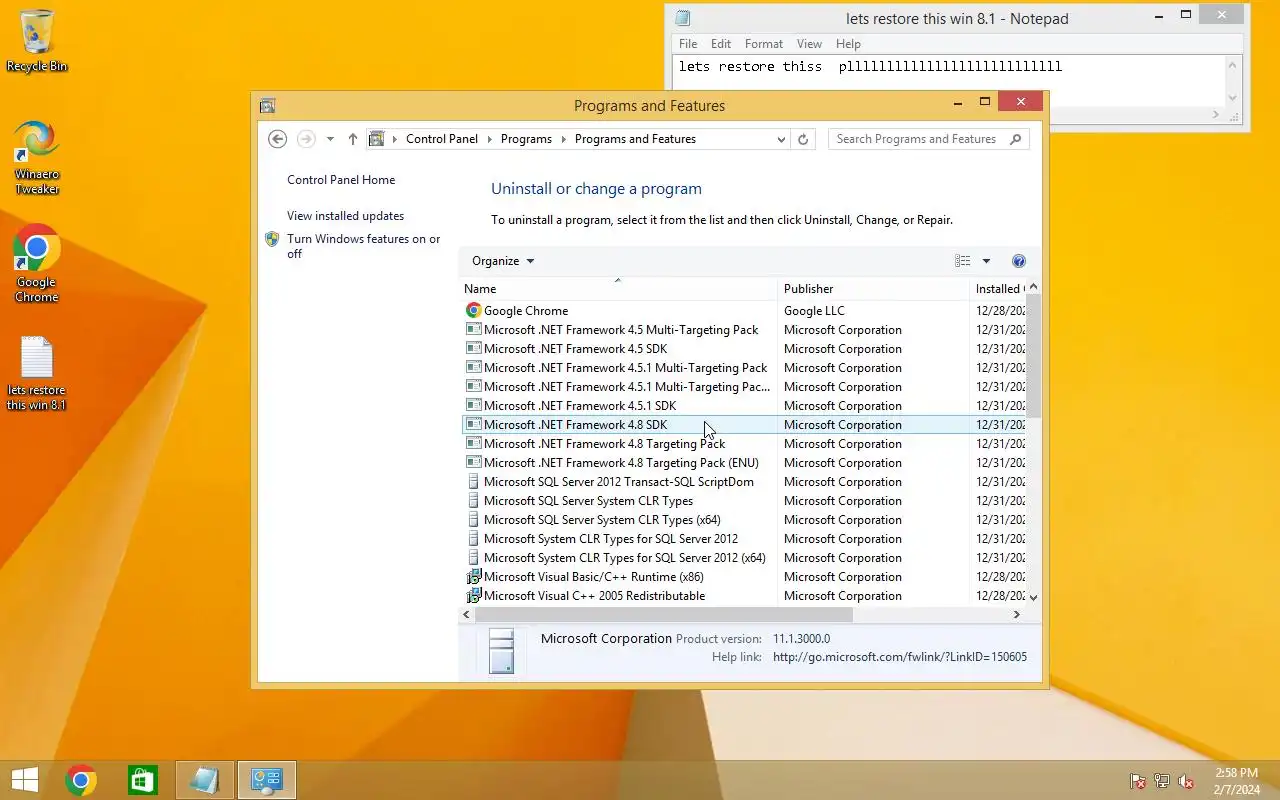Click the Notepad title bar icon

pos(683,18)
